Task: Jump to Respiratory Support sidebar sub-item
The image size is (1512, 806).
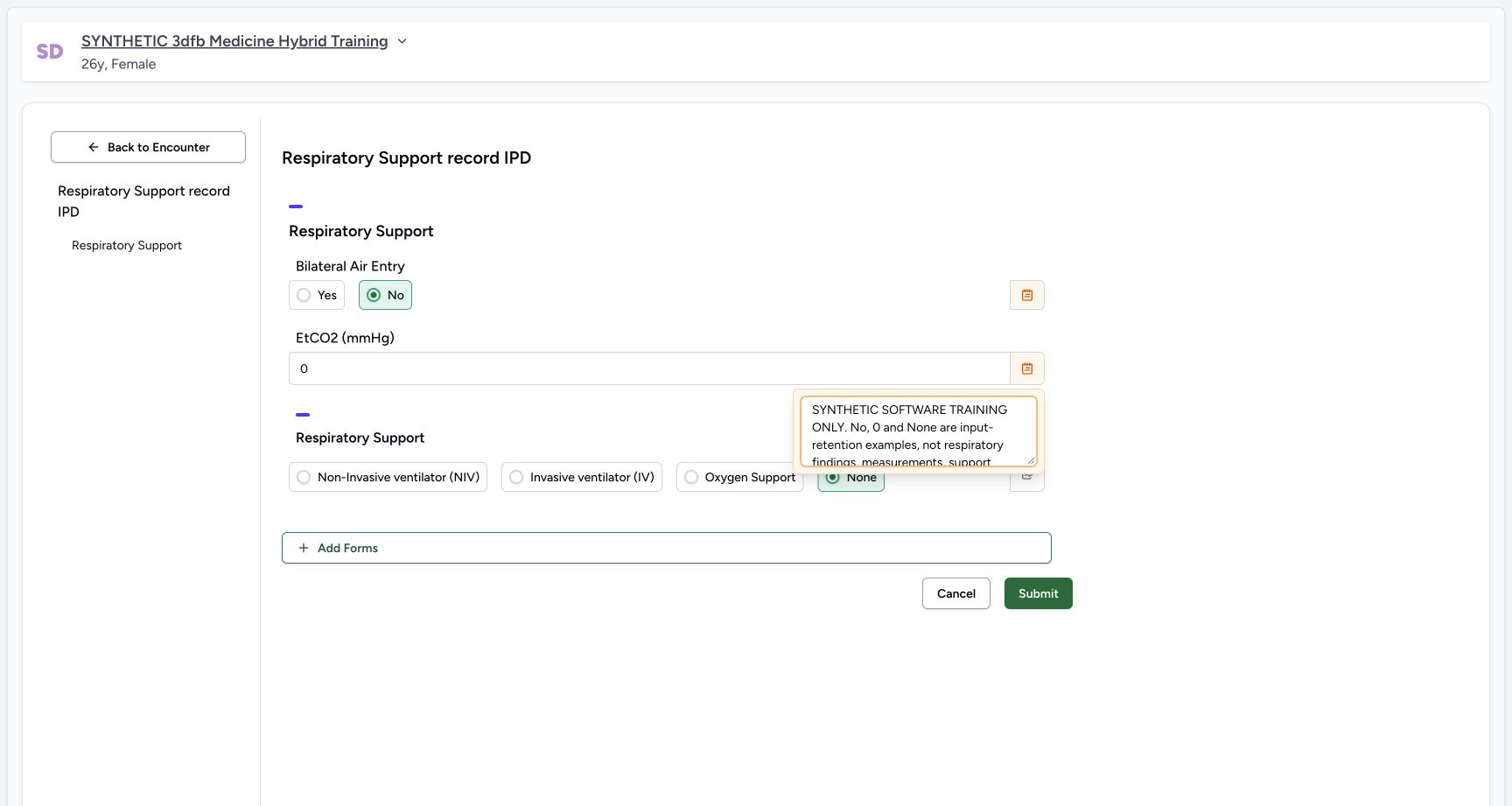Action: point(127,245)
